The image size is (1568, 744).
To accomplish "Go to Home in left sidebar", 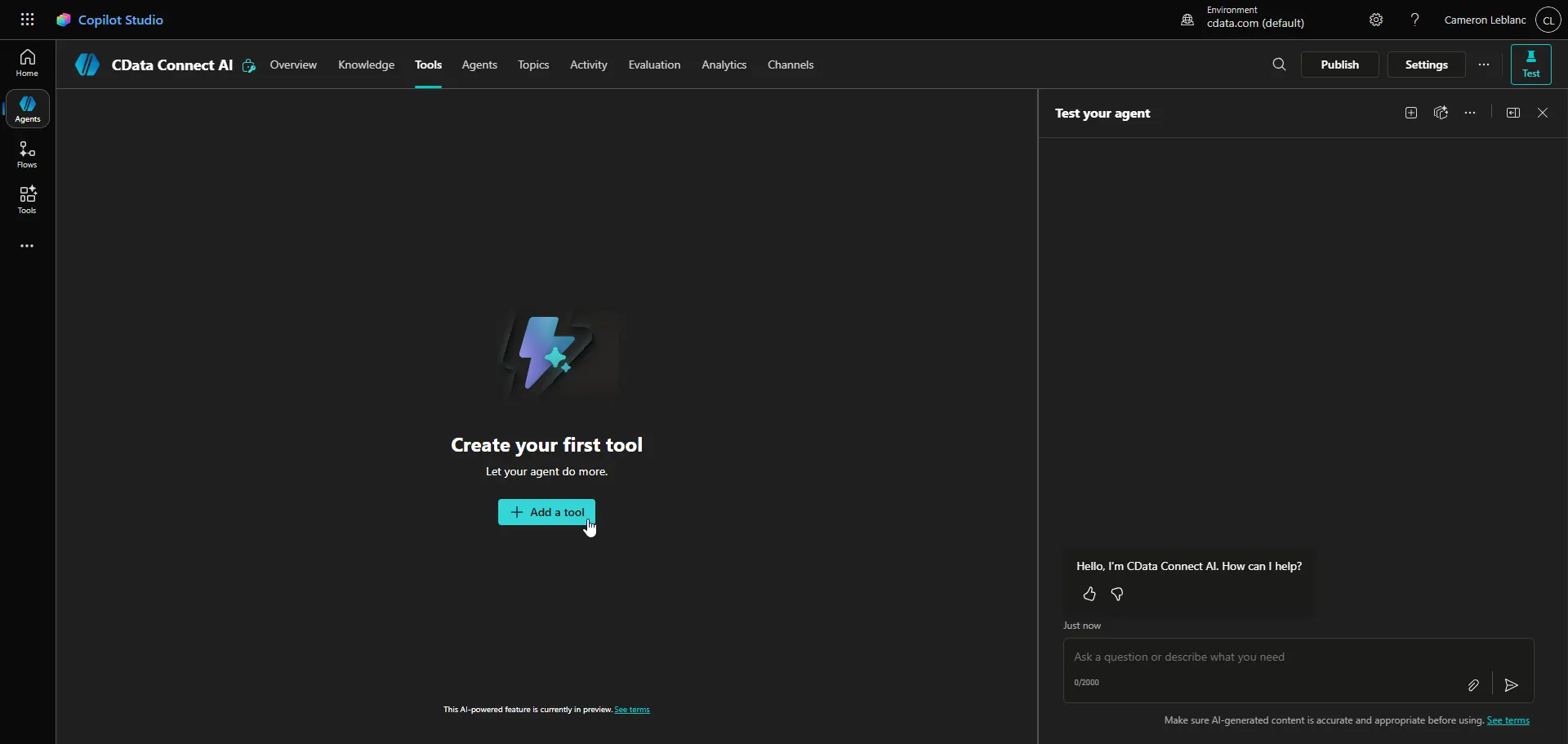I will [x=27, y=63].
